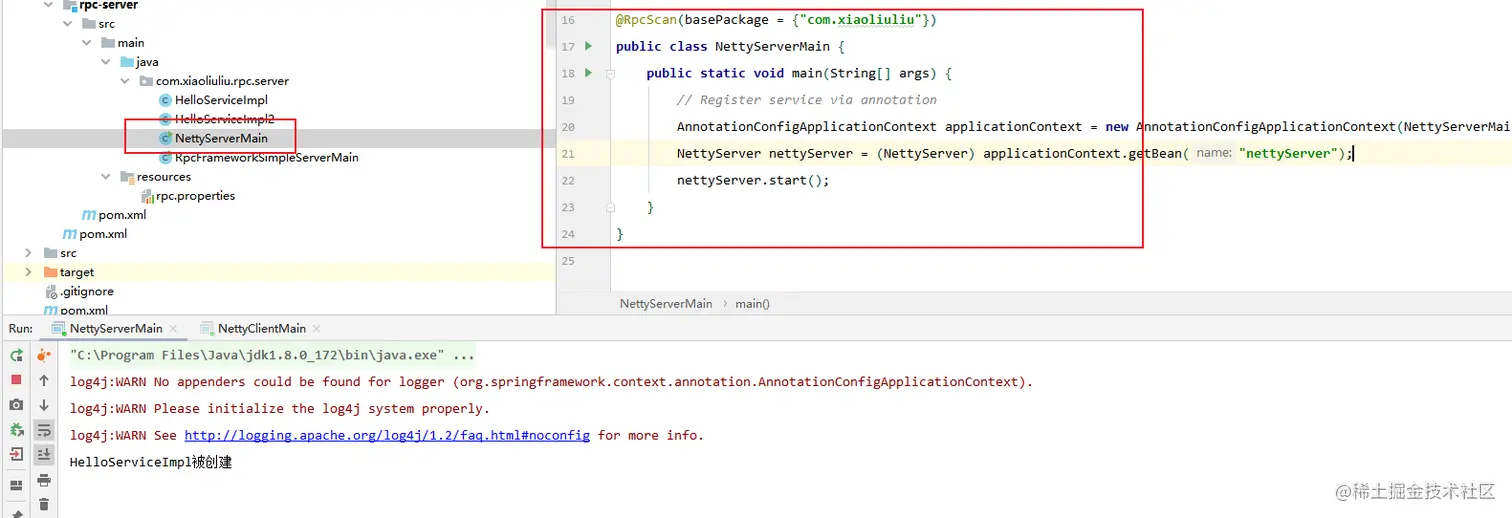Dump threads using the camera icon
The width and height of the screenshot is (1512, 518).
point(16,405)
